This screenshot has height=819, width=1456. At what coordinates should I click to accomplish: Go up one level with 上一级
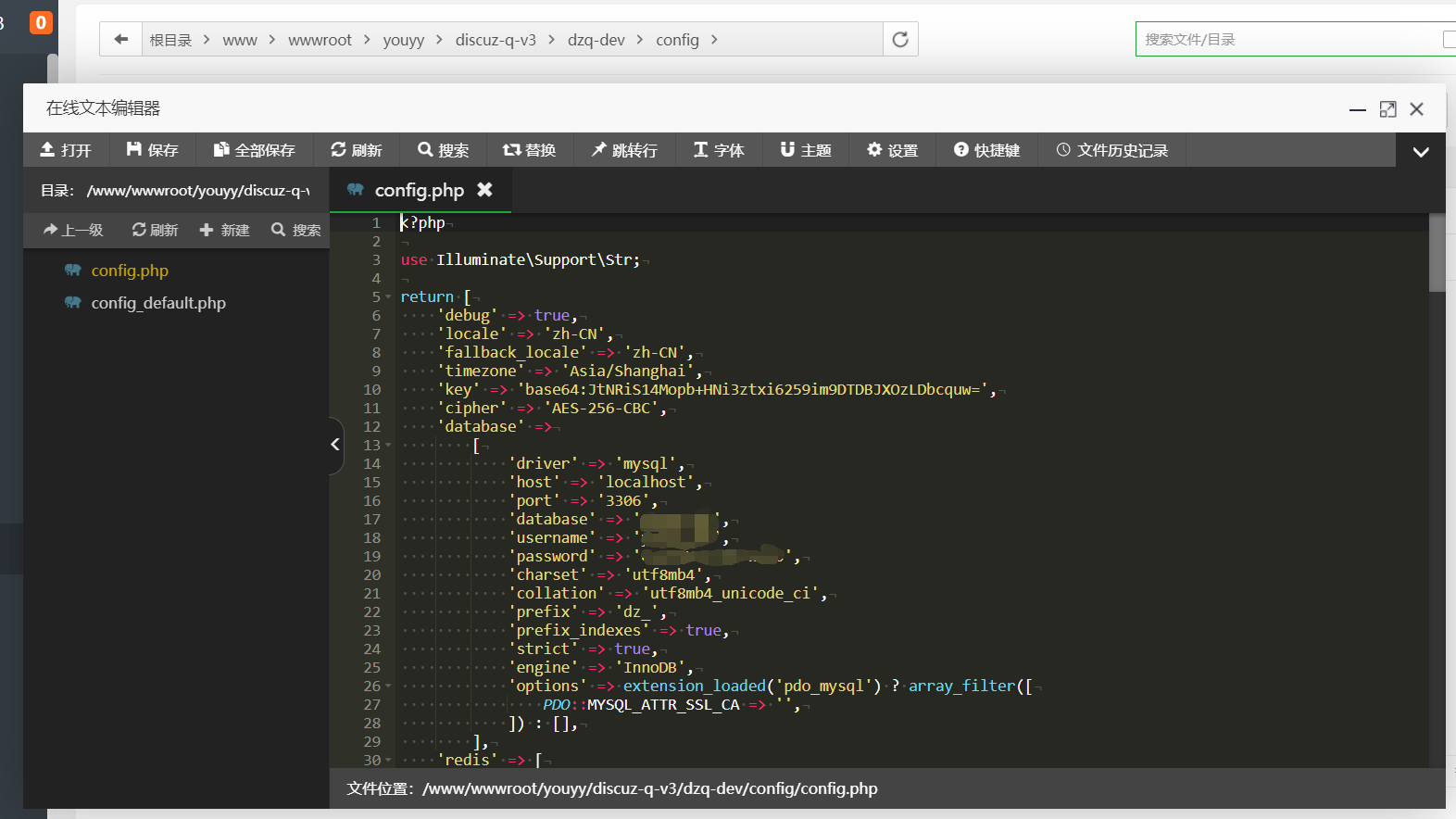point(73,230)
